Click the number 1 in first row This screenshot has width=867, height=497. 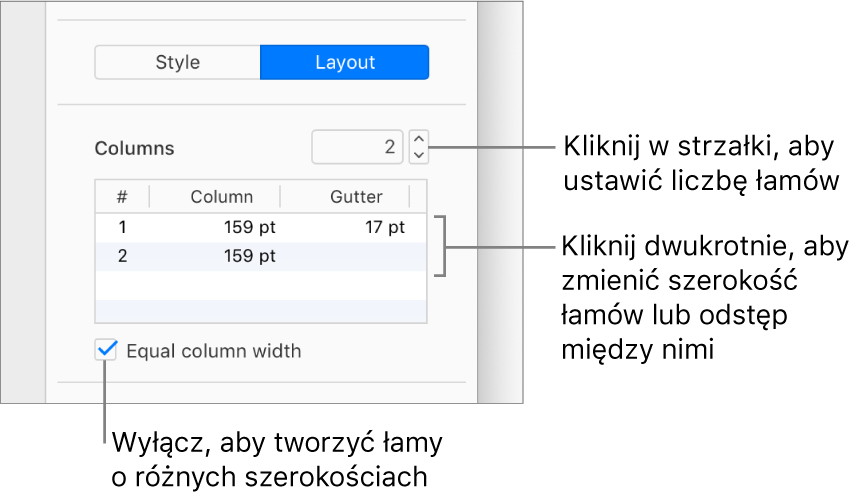pyautogui.click(x=122, y=227)
